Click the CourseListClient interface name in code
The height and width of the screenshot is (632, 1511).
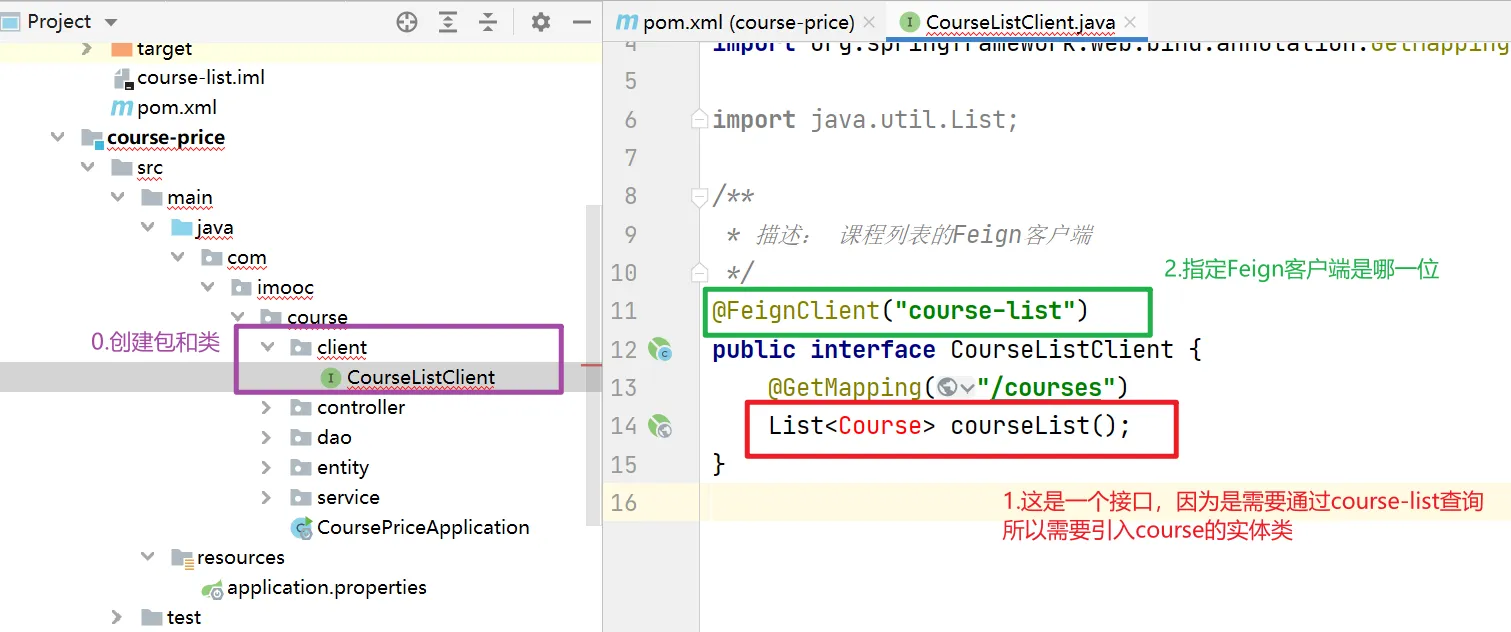[1062, 349]
